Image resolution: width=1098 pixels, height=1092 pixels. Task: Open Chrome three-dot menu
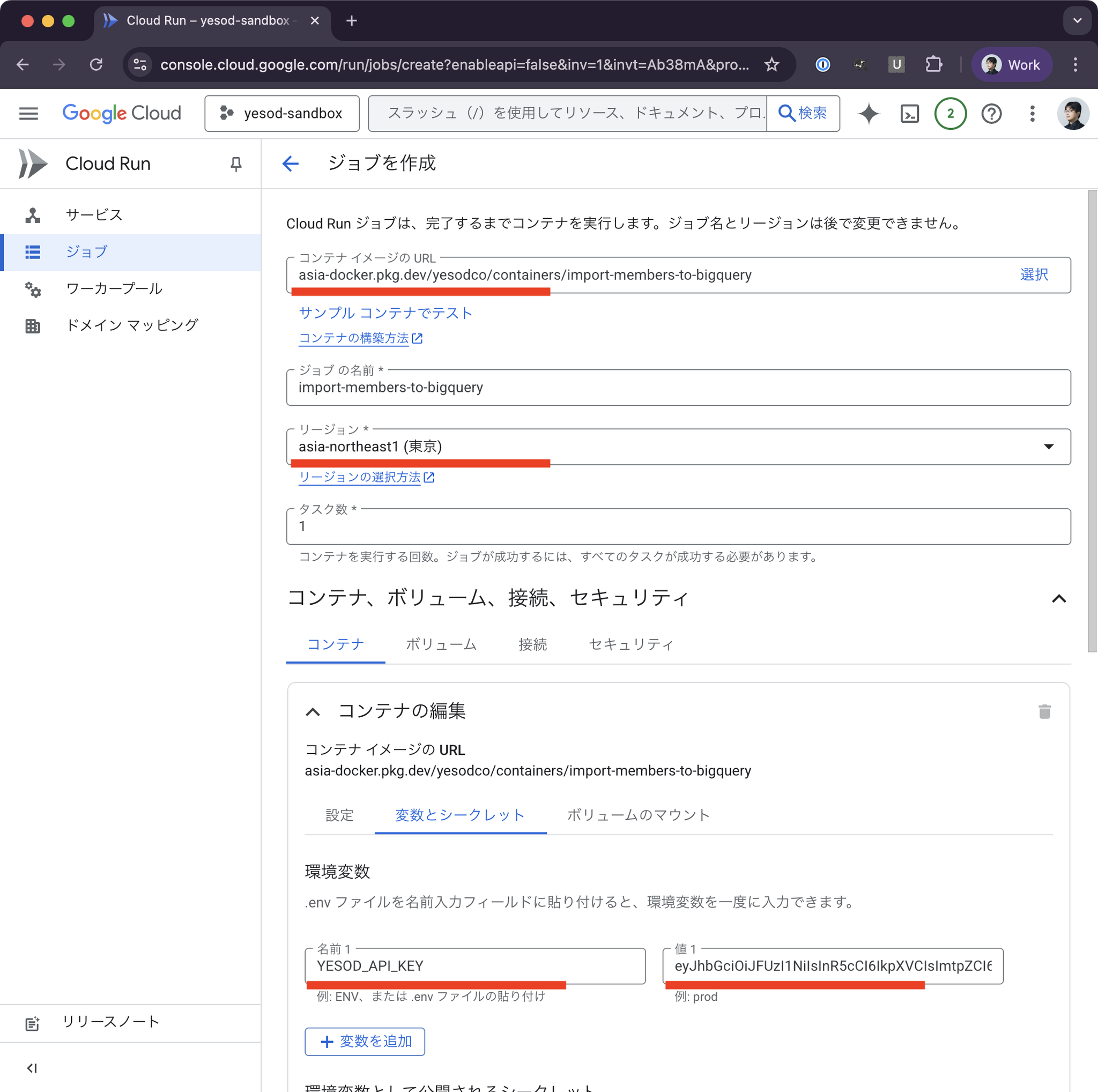click(1075, 65)
